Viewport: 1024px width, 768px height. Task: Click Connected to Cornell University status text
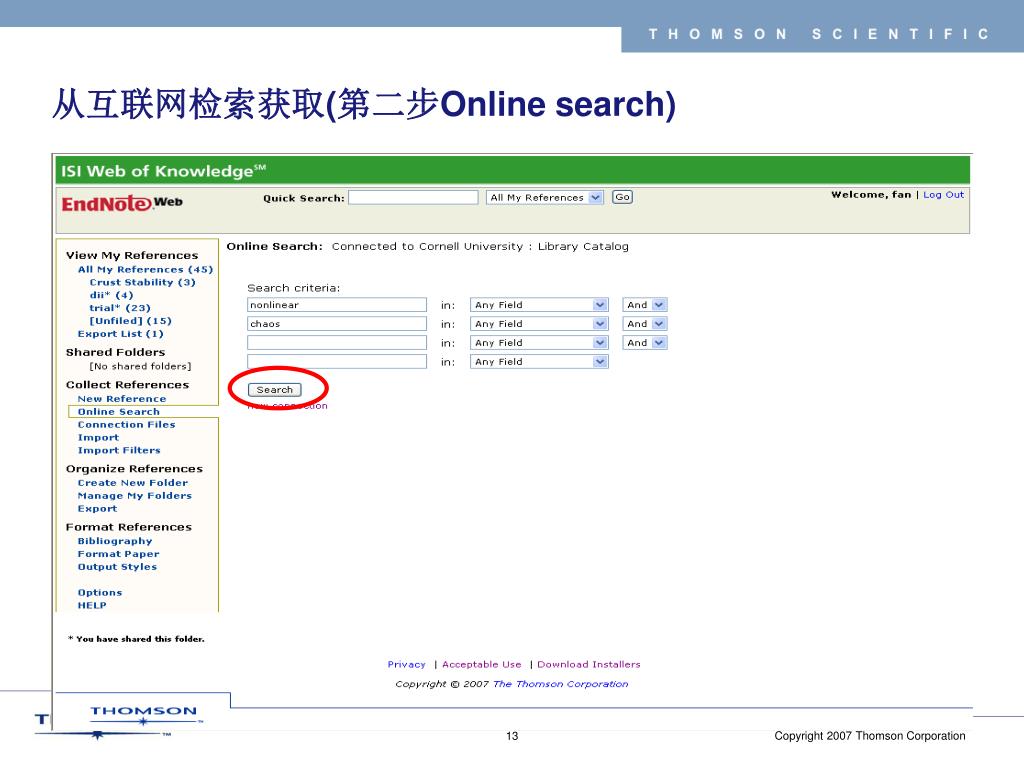point(480,246)
